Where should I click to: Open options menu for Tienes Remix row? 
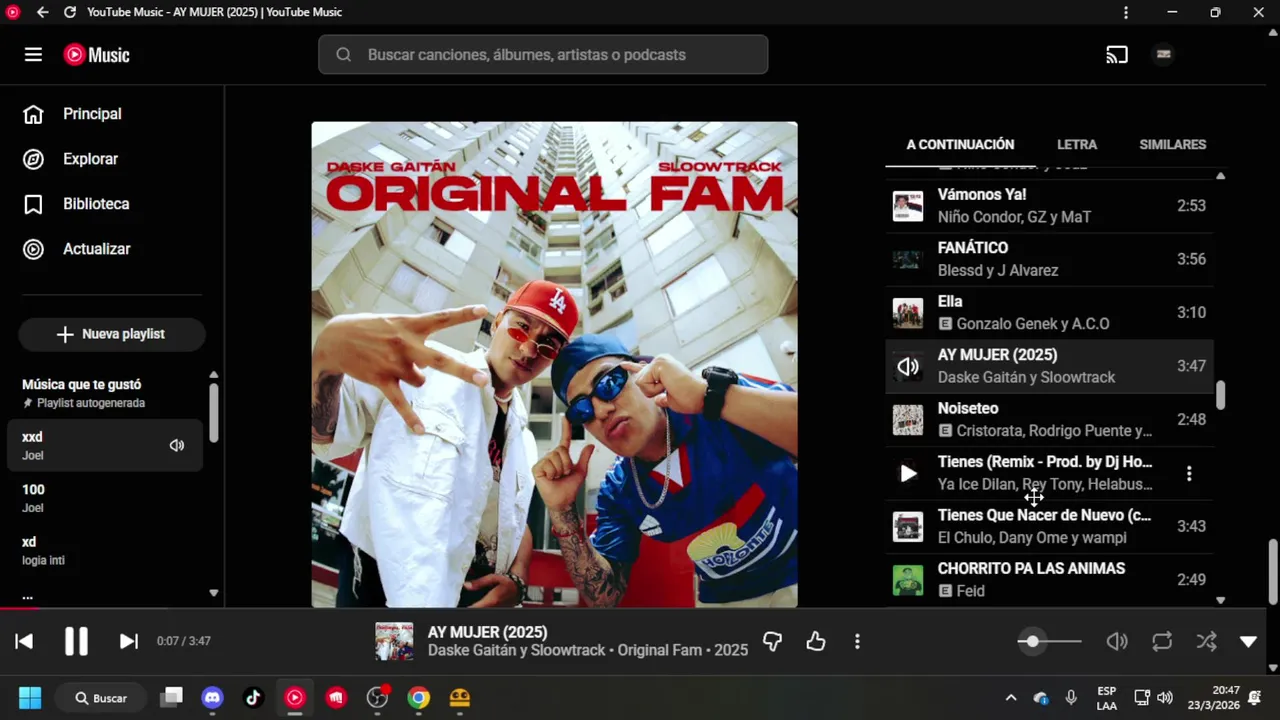click(x=1189, y=473)
